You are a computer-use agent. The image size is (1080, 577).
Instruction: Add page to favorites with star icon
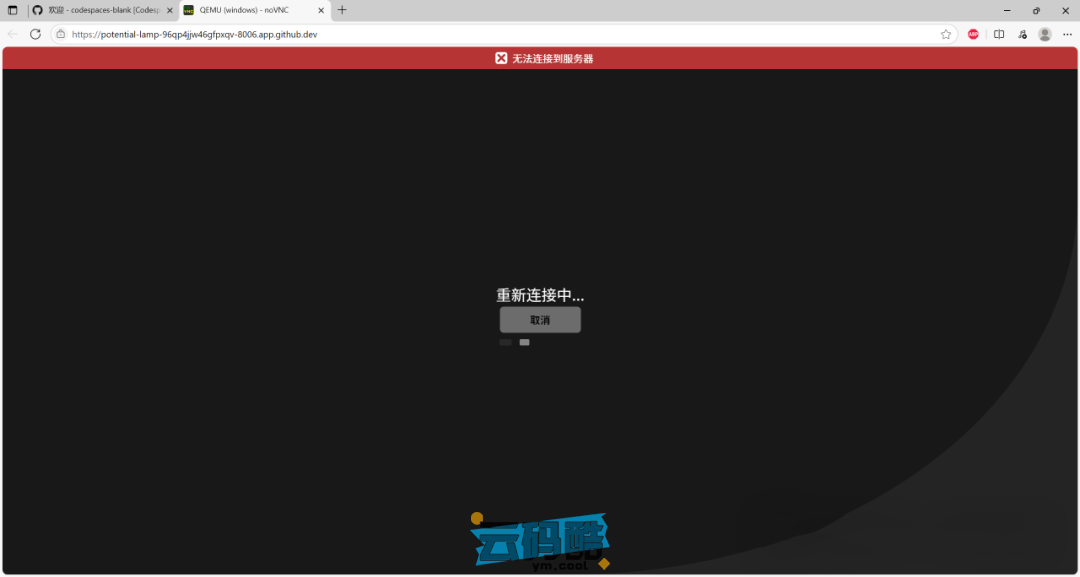[x=946, y=34]
